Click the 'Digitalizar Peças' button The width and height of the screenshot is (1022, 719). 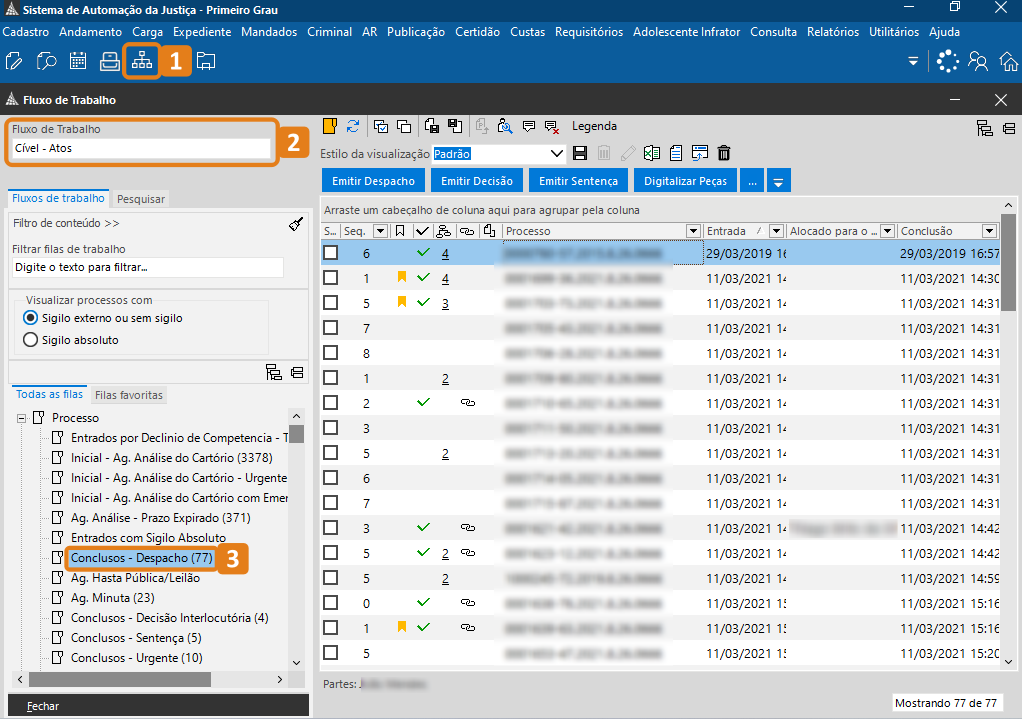point(686,181)
